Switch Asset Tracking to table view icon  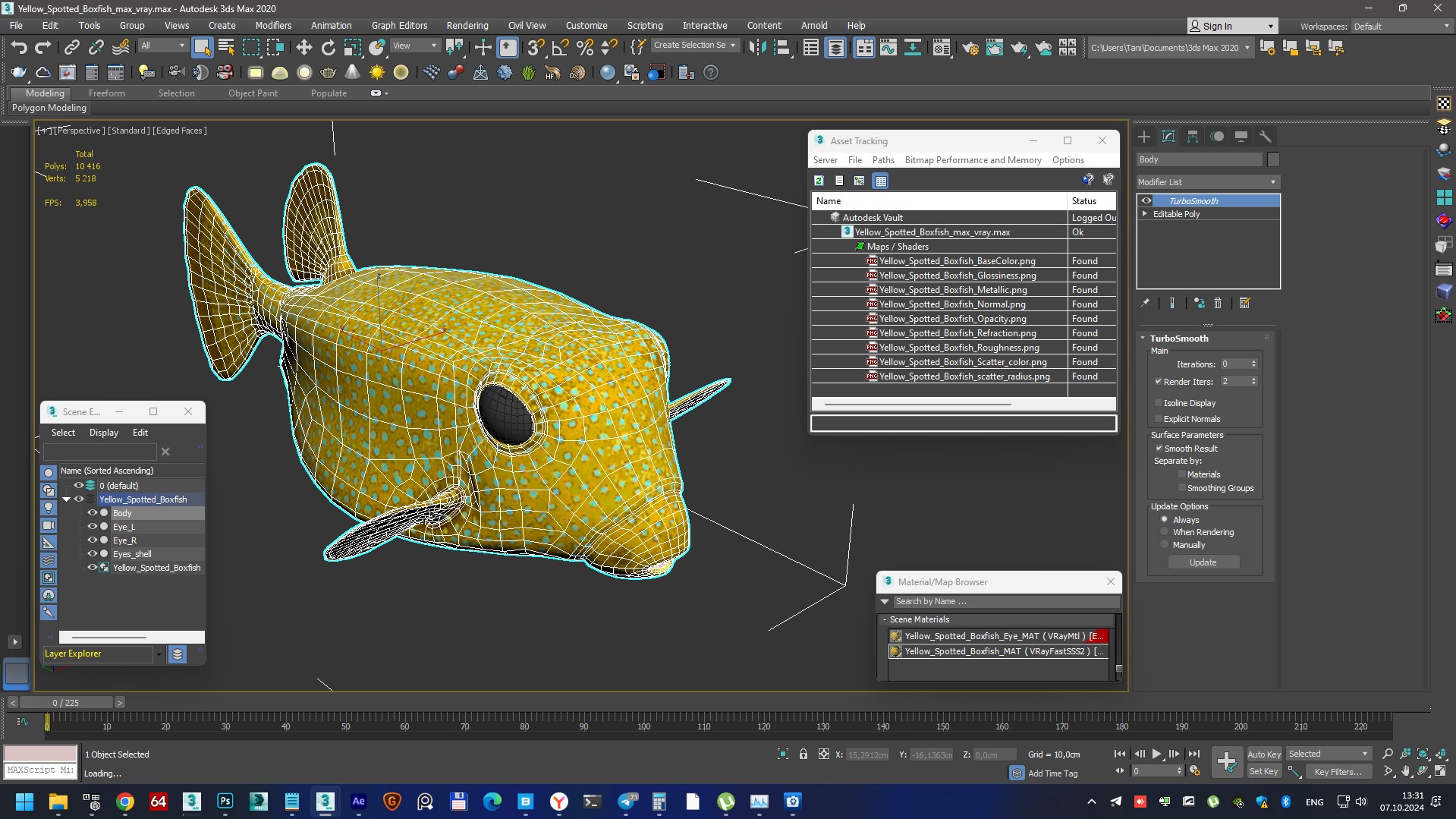880,181
